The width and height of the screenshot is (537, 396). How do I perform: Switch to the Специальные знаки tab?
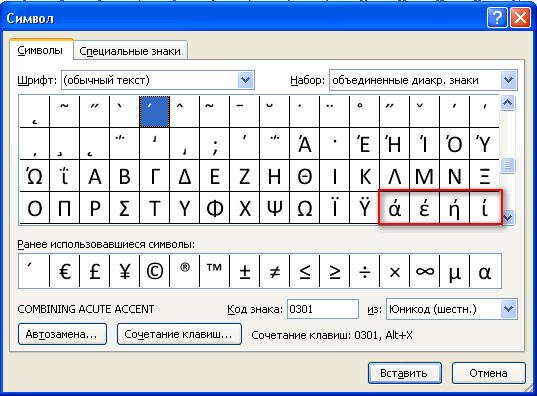pos(130,51)
